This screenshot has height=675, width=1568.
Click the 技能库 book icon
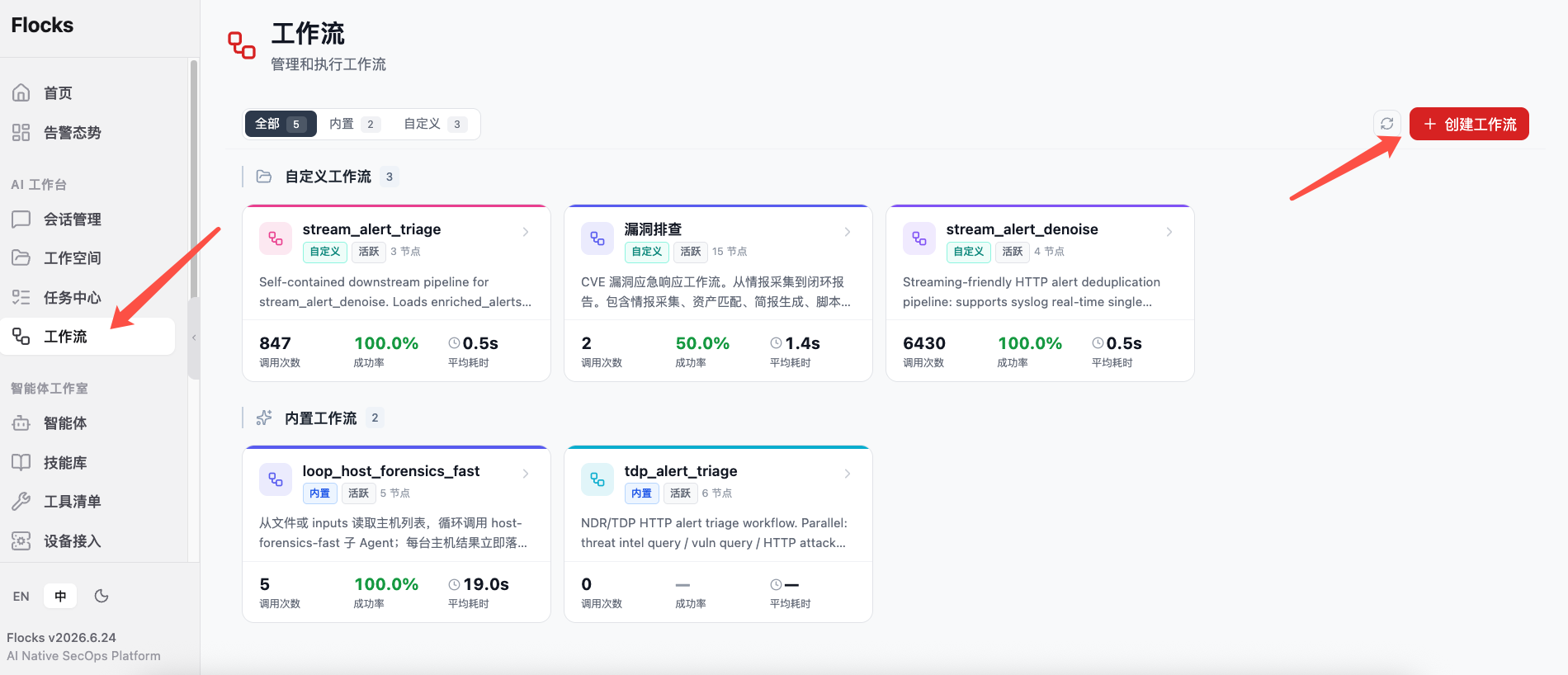21,462
